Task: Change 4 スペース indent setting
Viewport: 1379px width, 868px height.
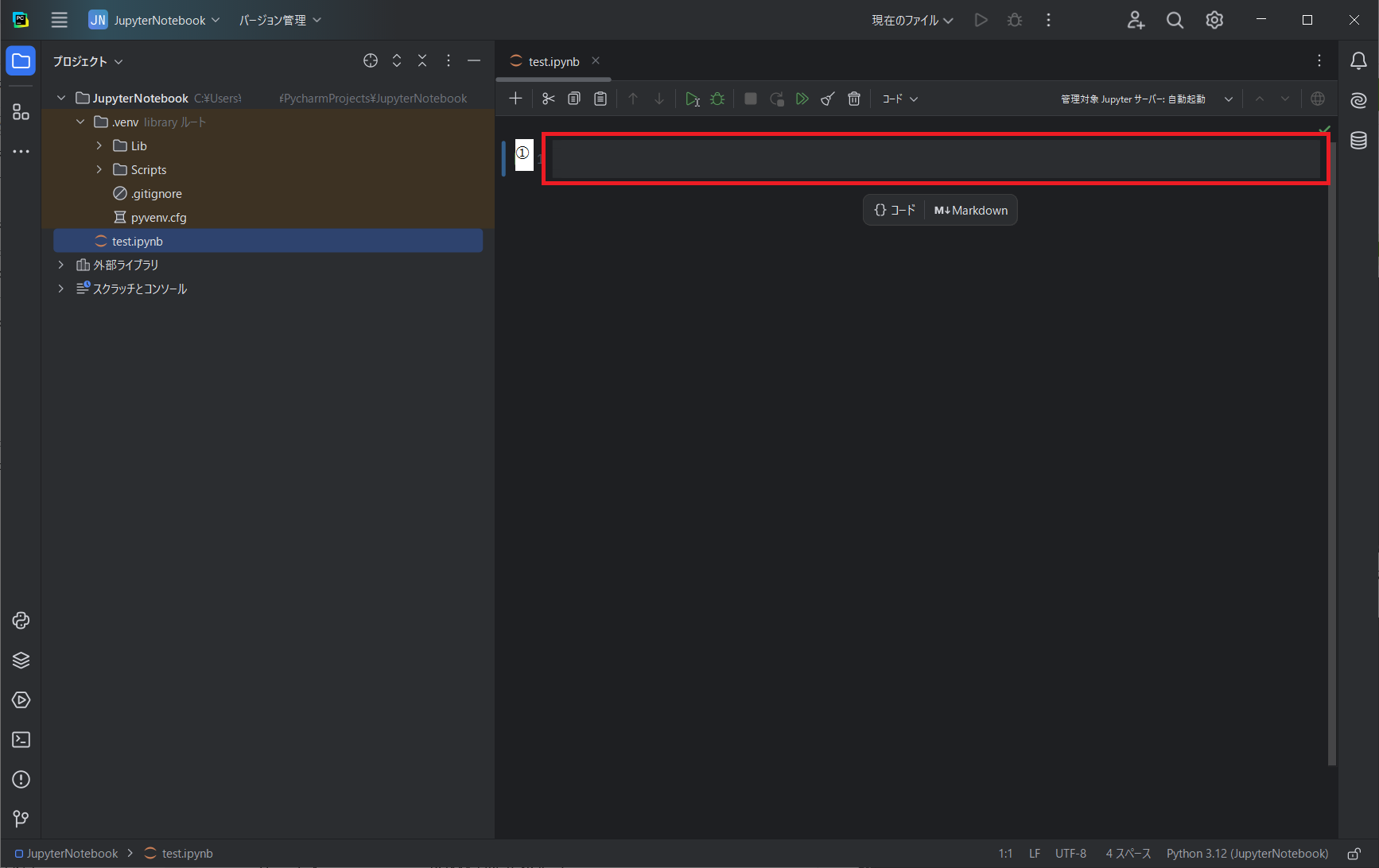Action: (1128, 854)
